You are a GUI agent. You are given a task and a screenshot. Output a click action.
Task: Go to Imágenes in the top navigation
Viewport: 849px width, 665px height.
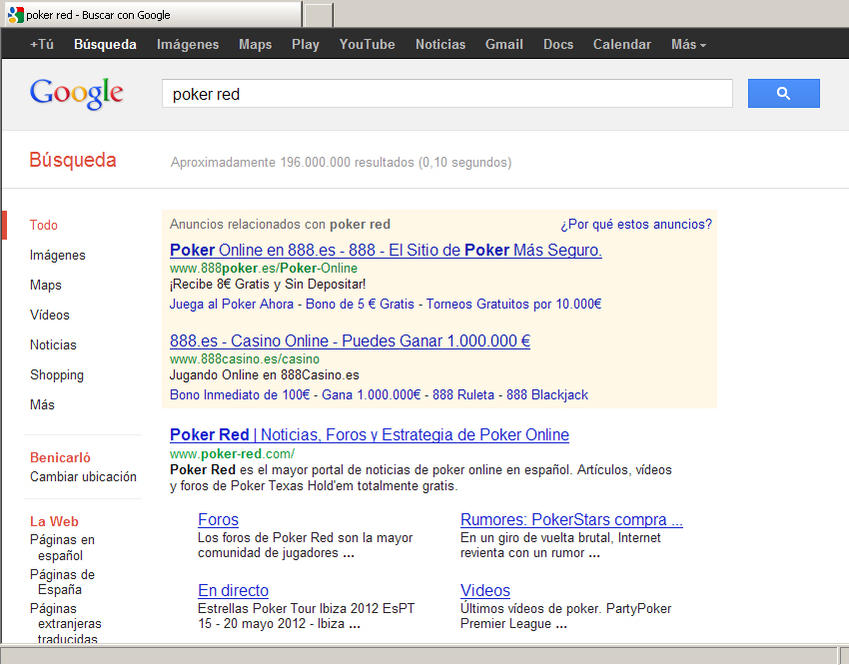(188, 44)
